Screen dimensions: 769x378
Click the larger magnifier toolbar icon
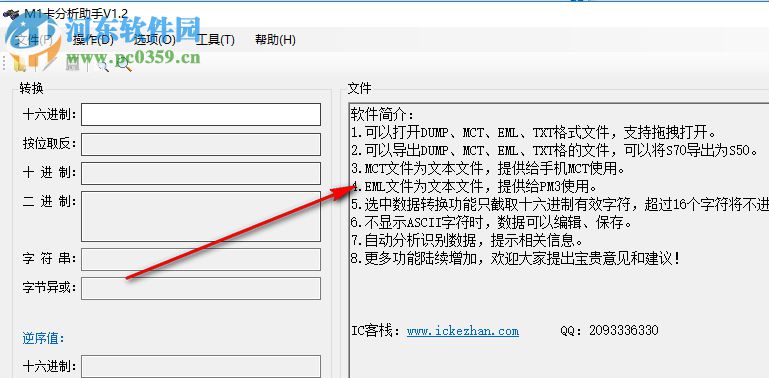click(124, 65)
